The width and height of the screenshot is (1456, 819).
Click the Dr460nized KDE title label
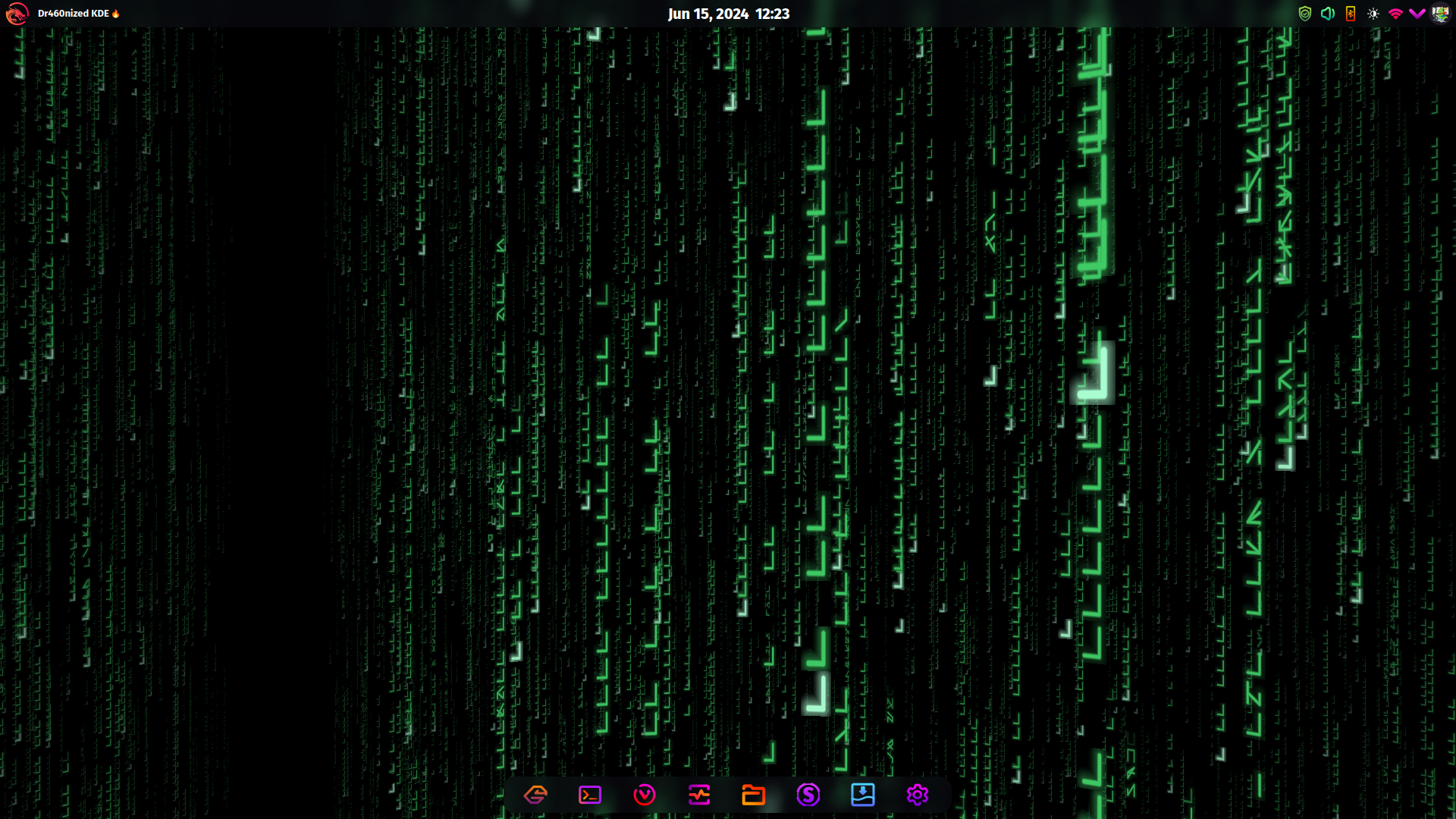[x=74, y=14]
